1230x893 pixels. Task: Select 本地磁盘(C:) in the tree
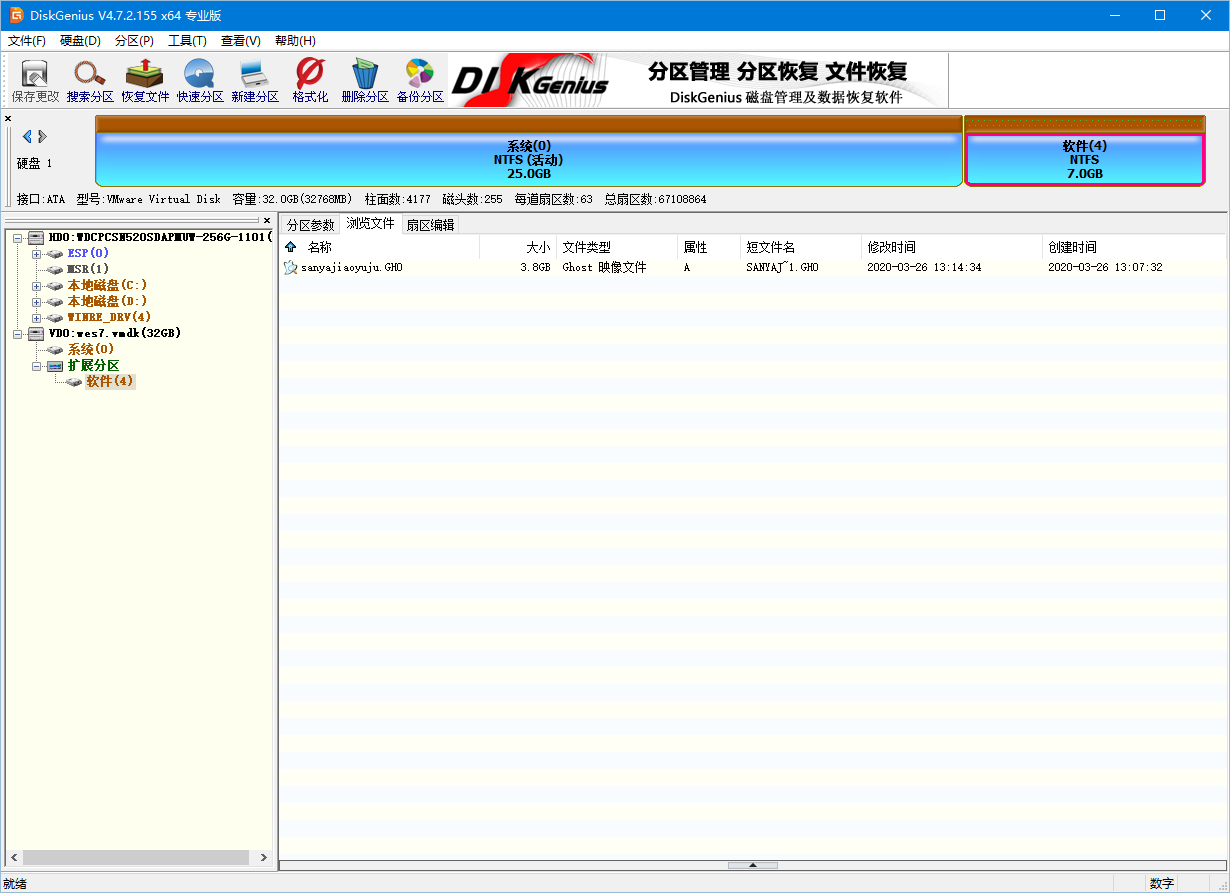(x=108, y=285)
